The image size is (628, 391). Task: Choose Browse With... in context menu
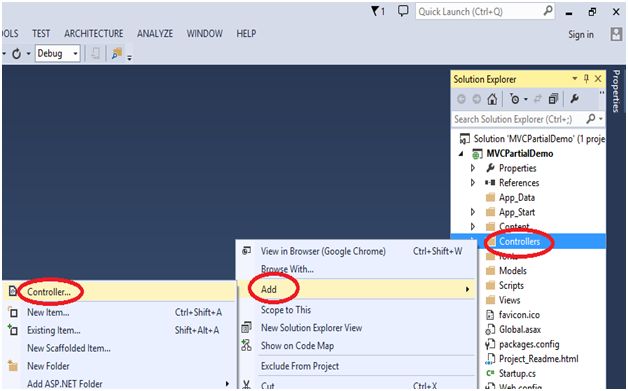coord(356,269)
